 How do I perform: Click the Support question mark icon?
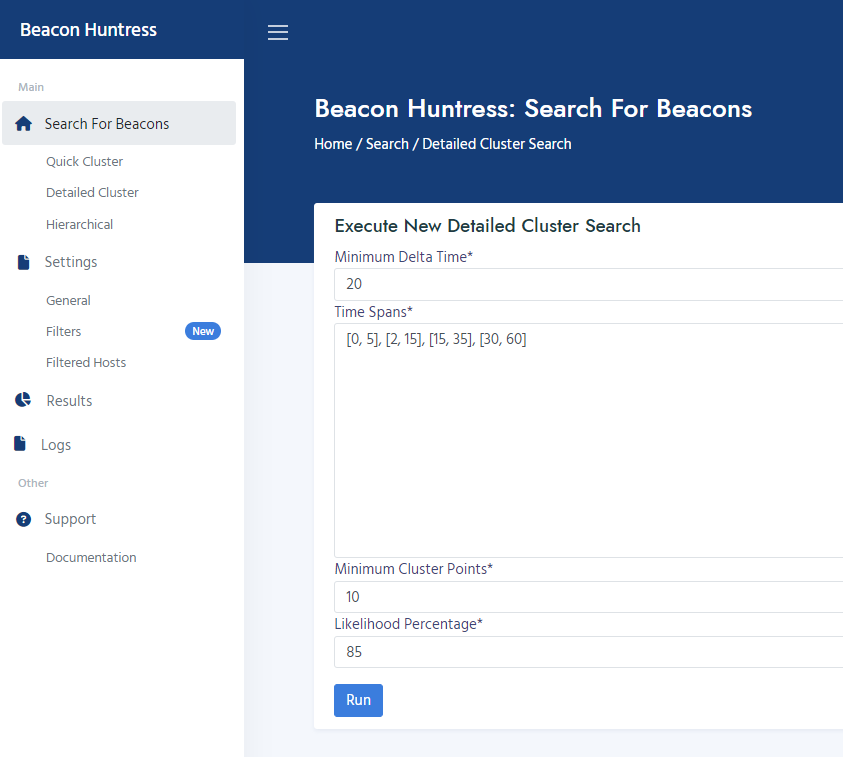(23, 519)
